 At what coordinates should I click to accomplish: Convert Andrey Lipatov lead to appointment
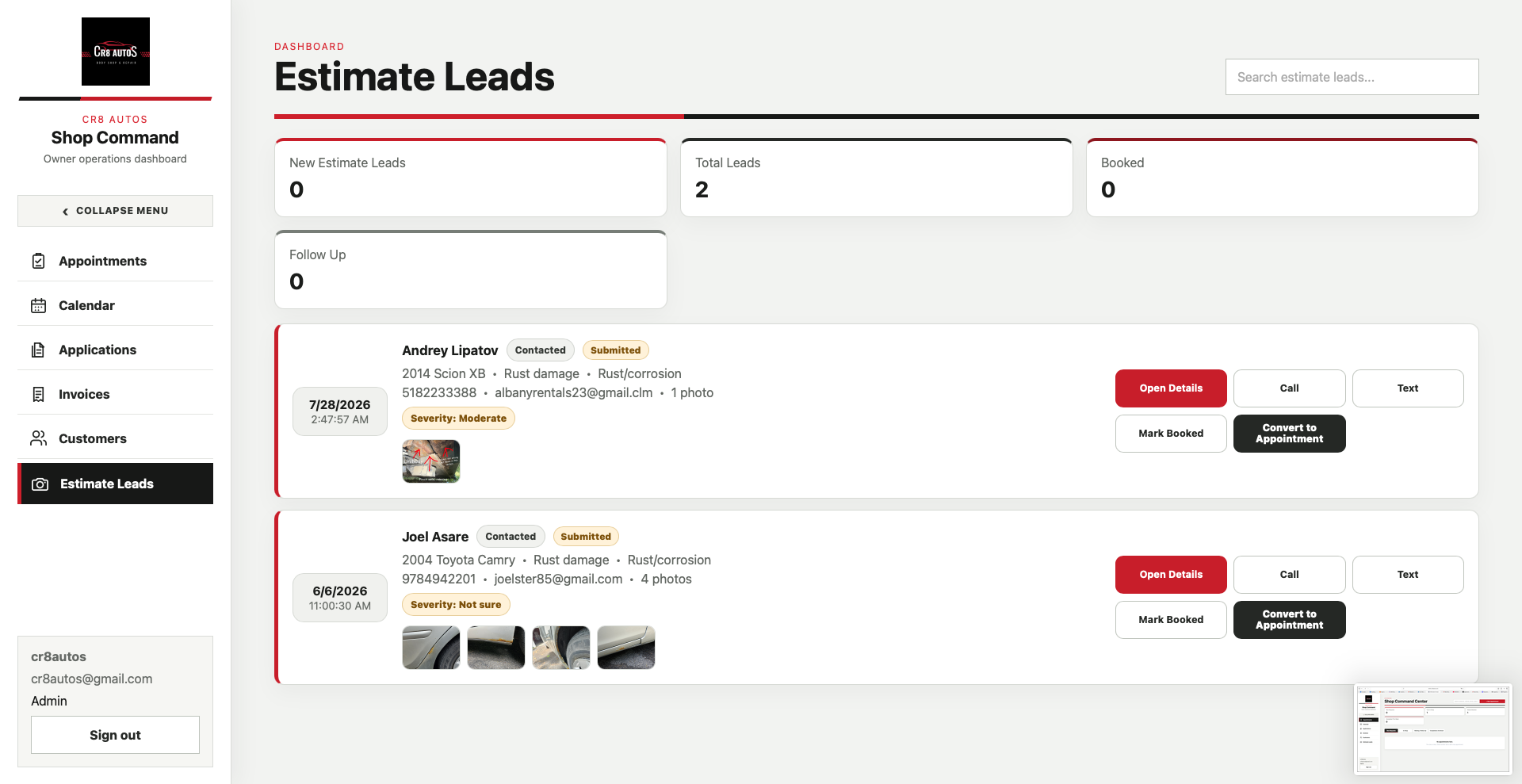pyautogui.click(x=1289, y=434)
